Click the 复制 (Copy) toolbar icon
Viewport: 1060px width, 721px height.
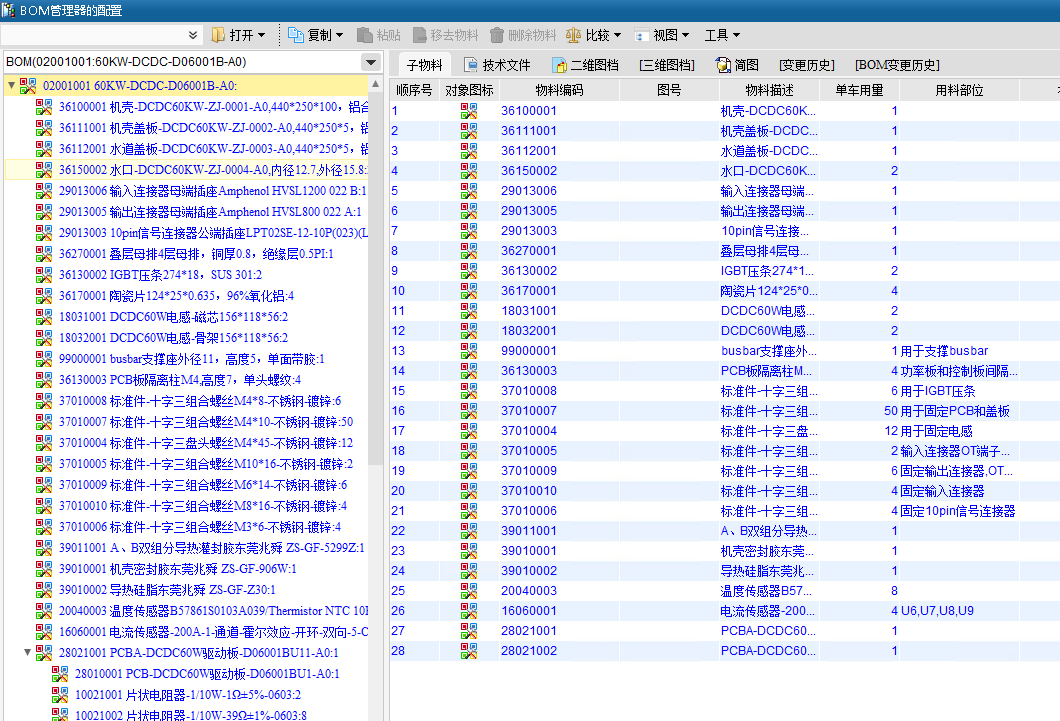tap(296, 35)
